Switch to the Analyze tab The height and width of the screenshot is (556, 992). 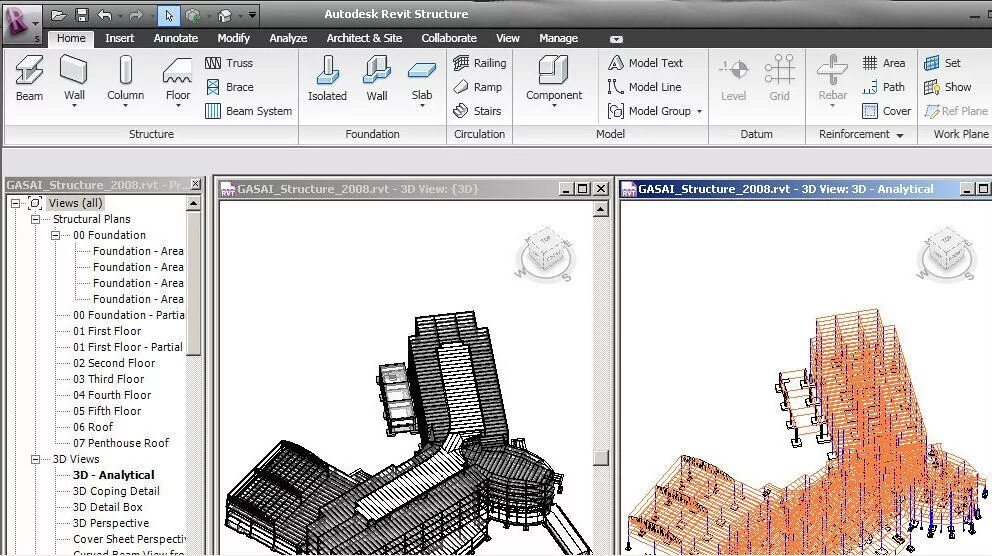coord(288,38)
